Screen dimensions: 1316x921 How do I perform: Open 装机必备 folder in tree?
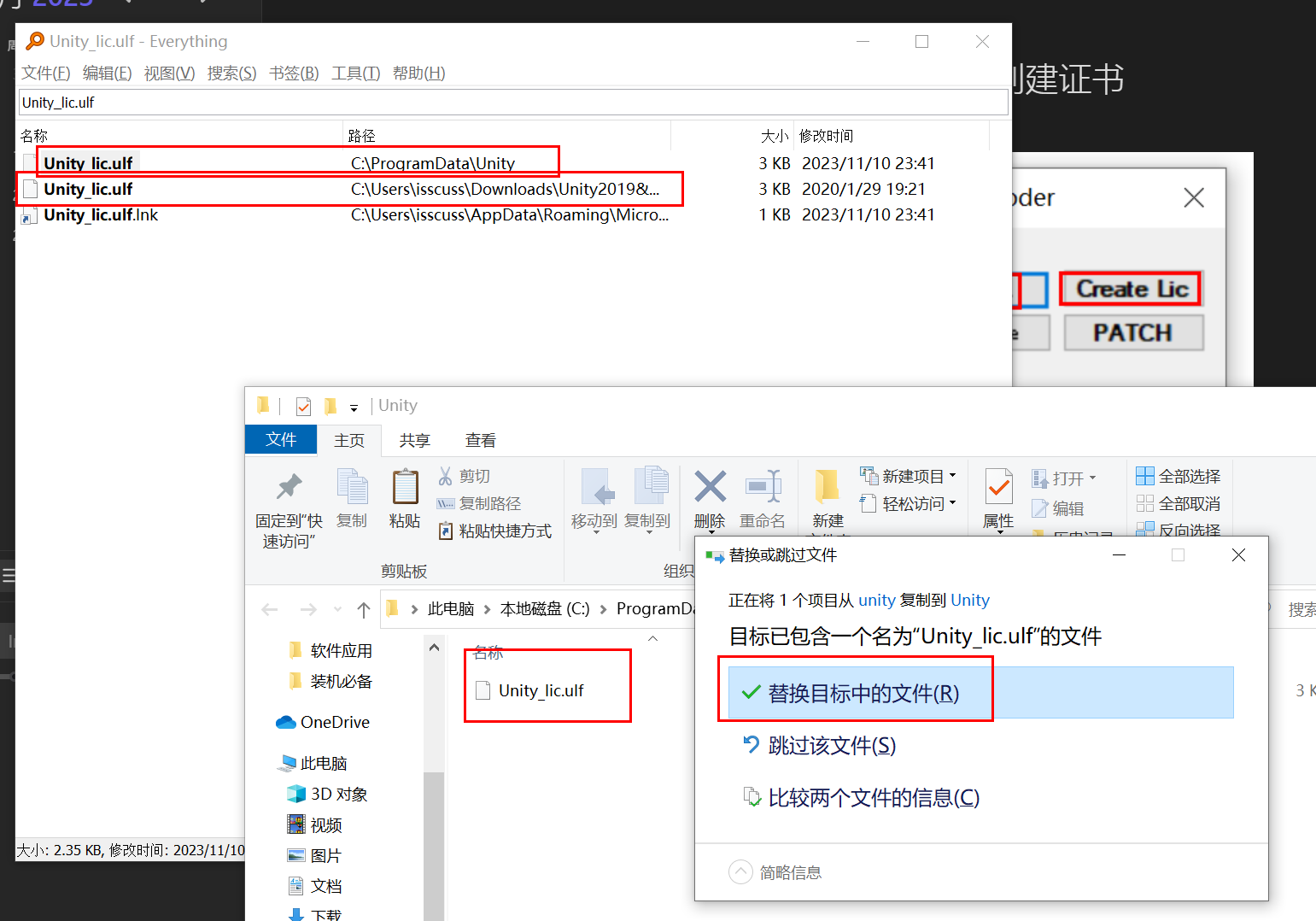point(330,681)
